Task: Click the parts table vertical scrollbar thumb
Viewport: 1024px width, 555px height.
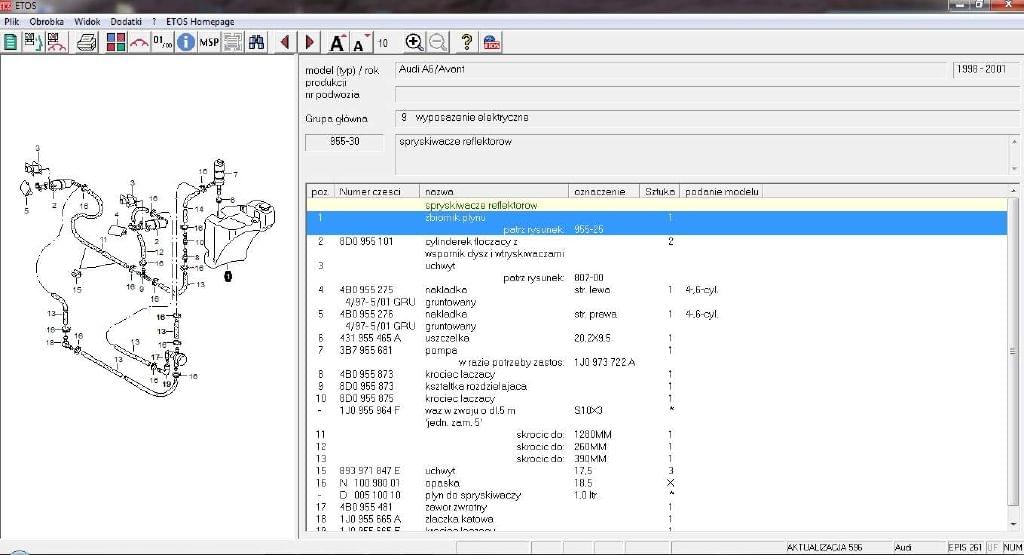Action: tap(1013, 351)
